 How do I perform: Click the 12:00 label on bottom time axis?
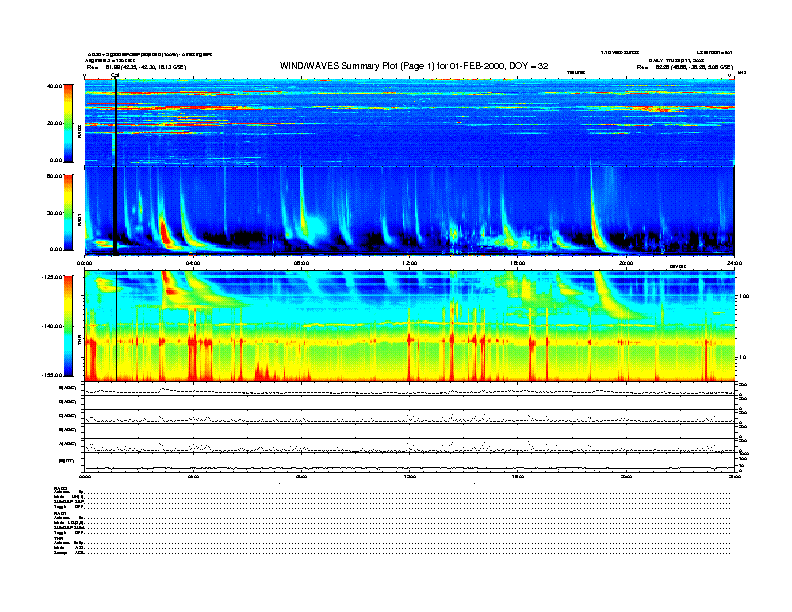click(410, 476)
